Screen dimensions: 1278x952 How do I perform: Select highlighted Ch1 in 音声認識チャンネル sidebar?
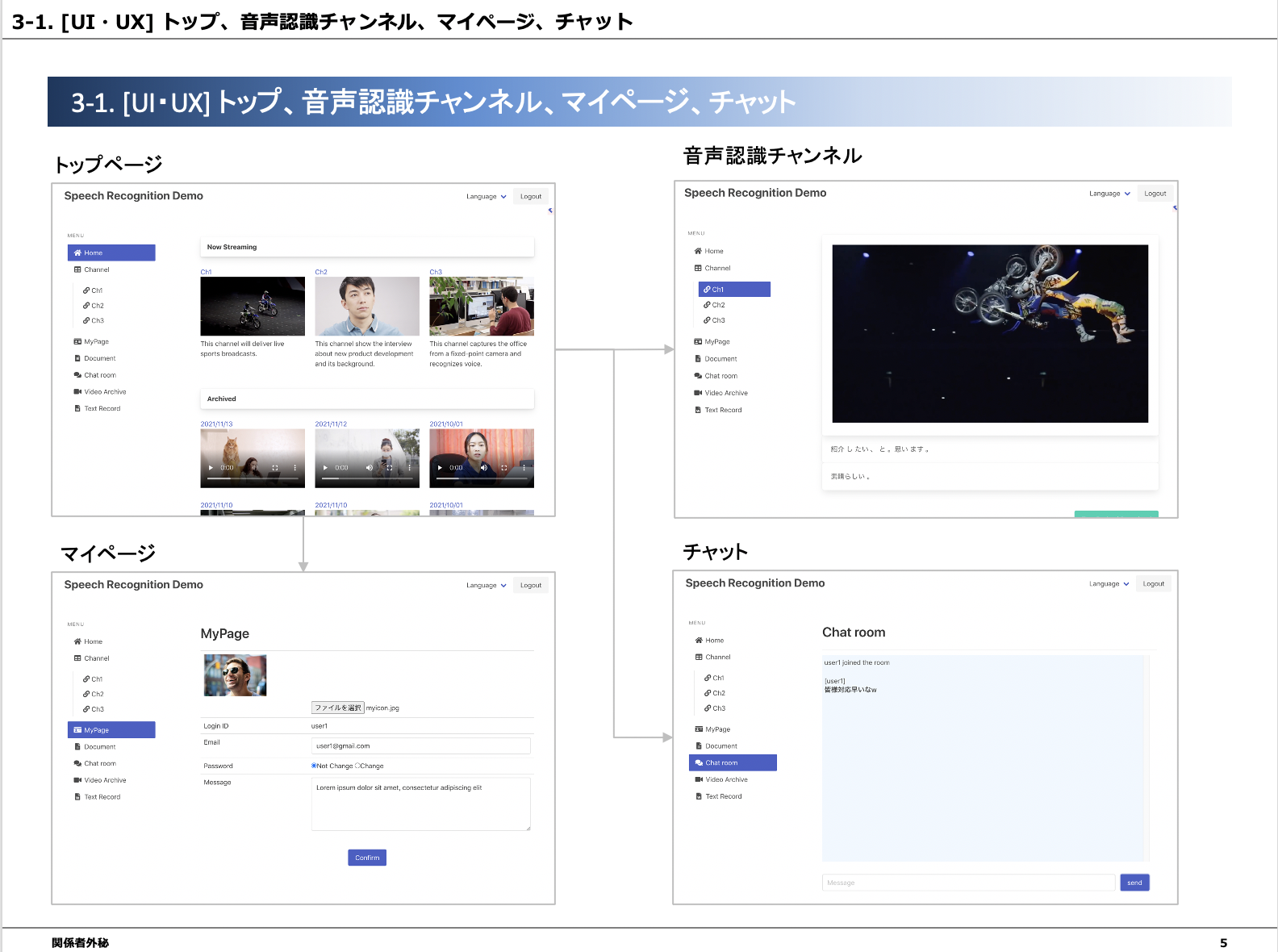point(734,289)
